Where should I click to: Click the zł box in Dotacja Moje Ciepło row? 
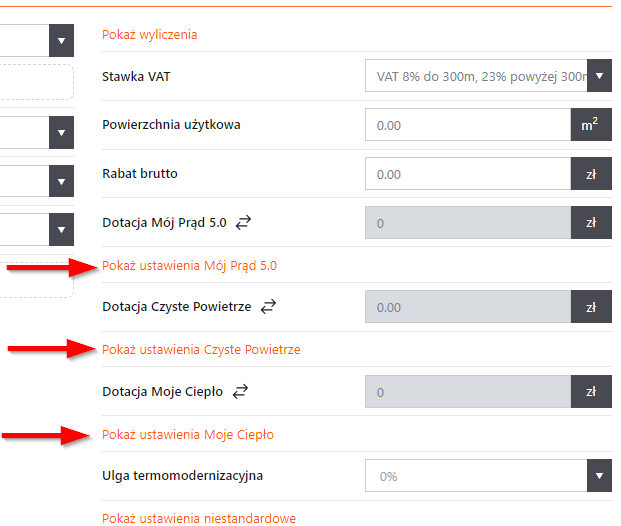click(x=590, y=392)
